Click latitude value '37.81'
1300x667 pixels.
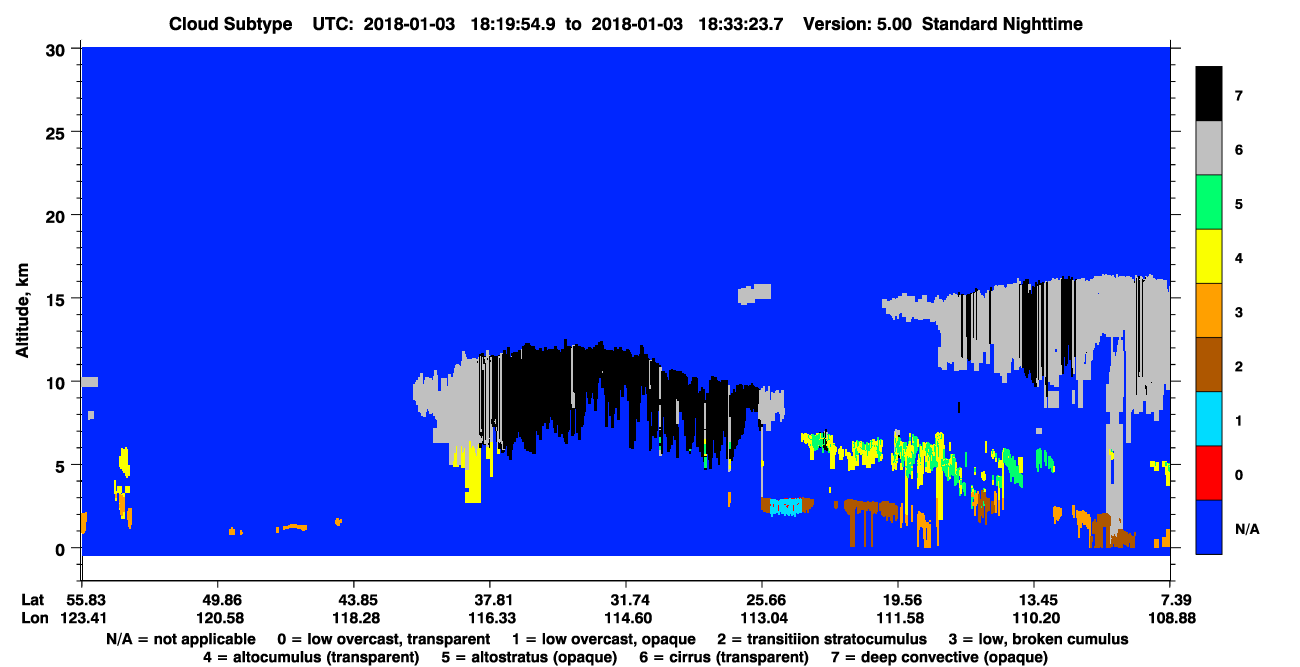[490, 599]
